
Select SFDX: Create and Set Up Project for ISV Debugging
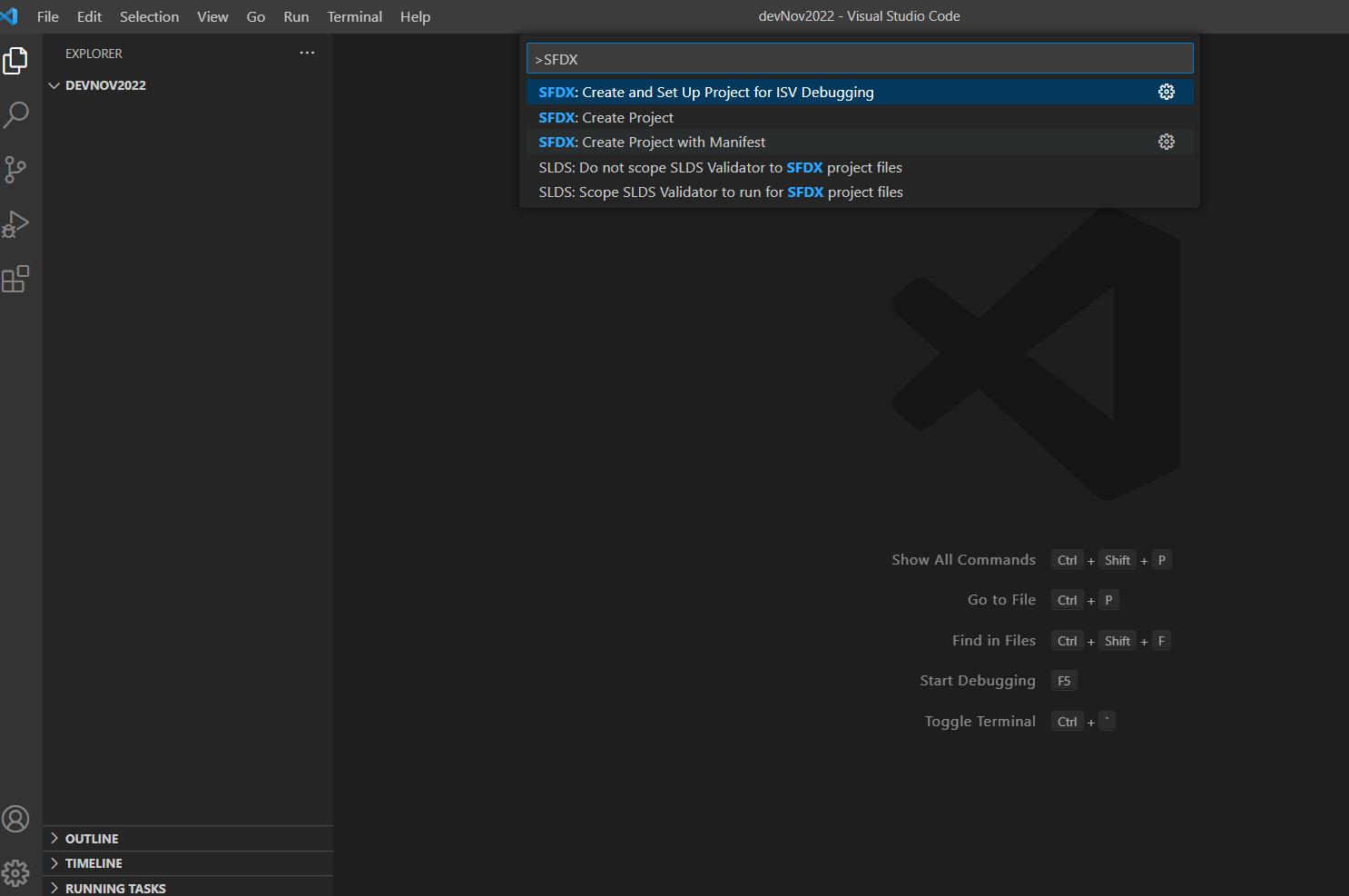coord(860,92)
